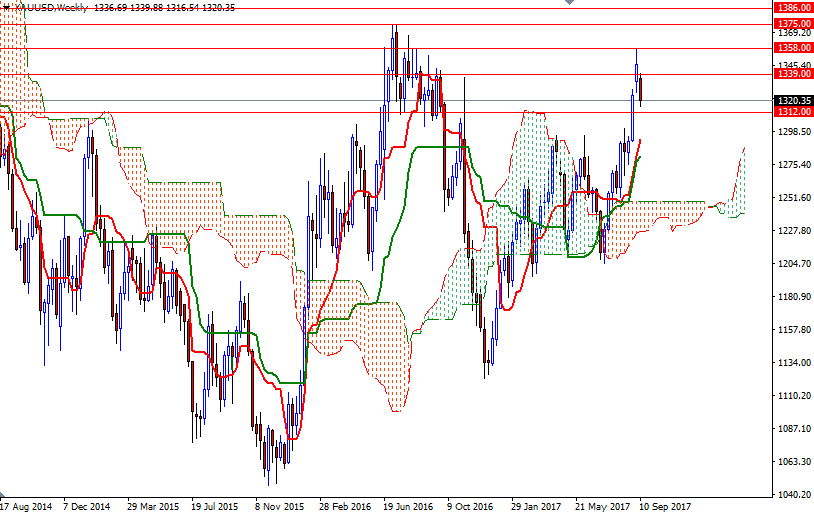
Task: Click the 1204.70 value on price axis
Action: pos(792,264)
